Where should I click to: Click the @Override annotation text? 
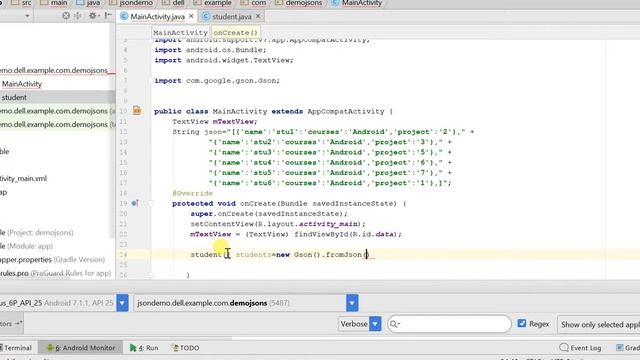[192, 193]
